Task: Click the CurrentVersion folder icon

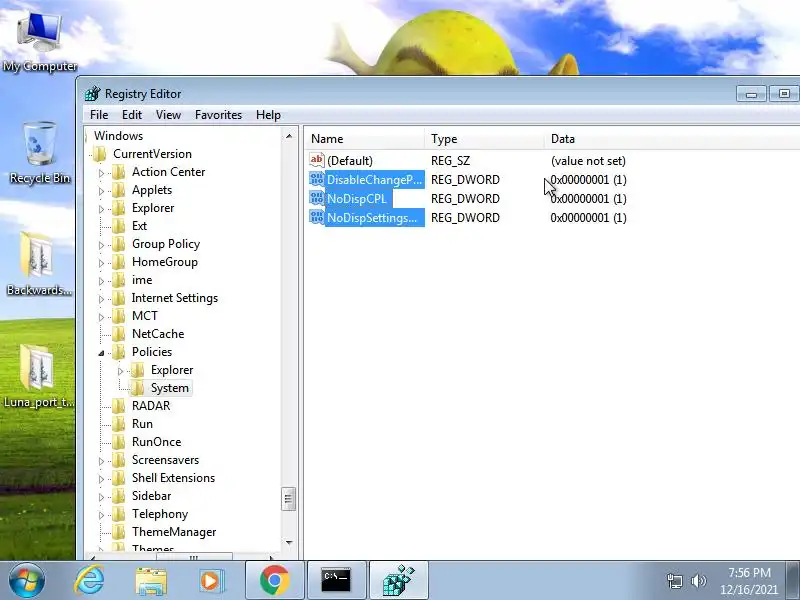Action: tap(100, 154)
